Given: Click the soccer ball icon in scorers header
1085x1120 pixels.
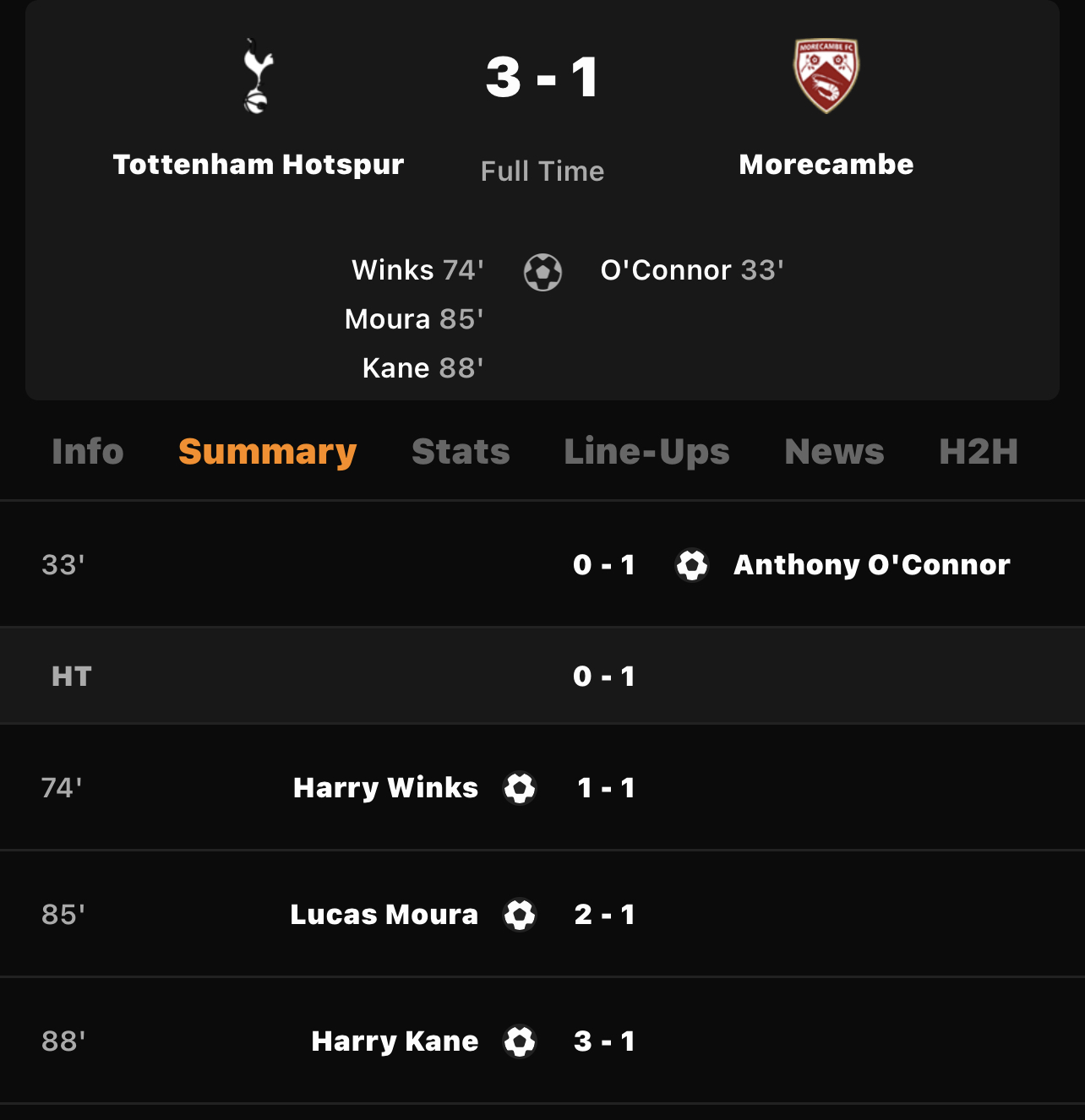Looking at the screenshot, I should tap(542, 272).
